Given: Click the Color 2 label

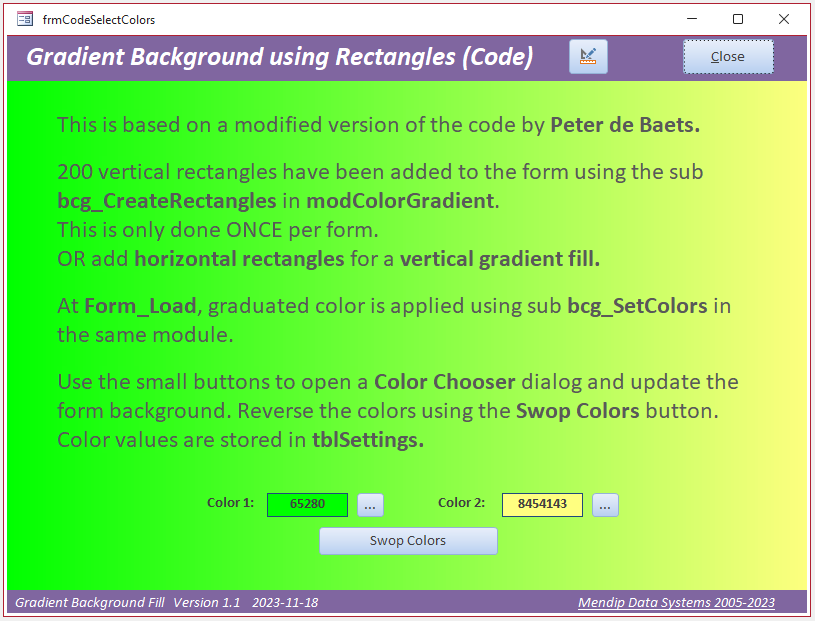Looking at the screenshot, I should coord(461,503).
